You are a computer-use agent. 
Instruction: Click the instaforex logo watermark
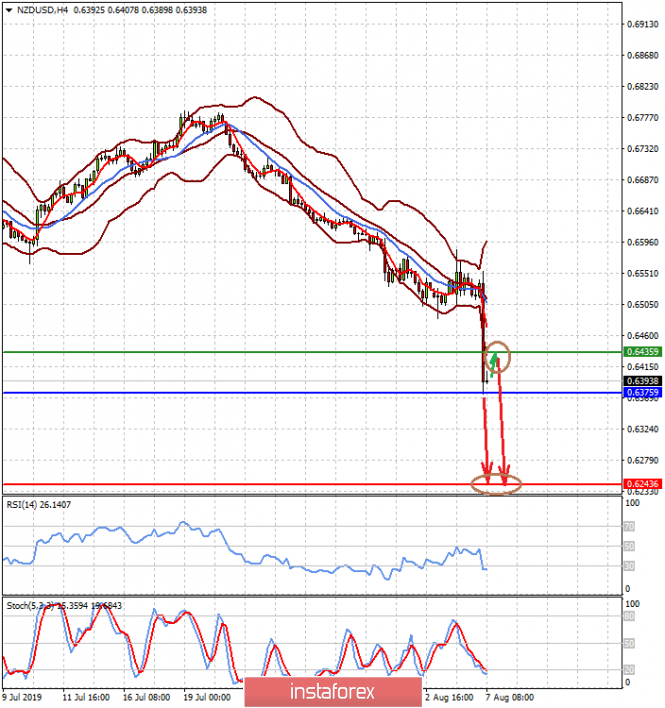(x=332, y=691)
